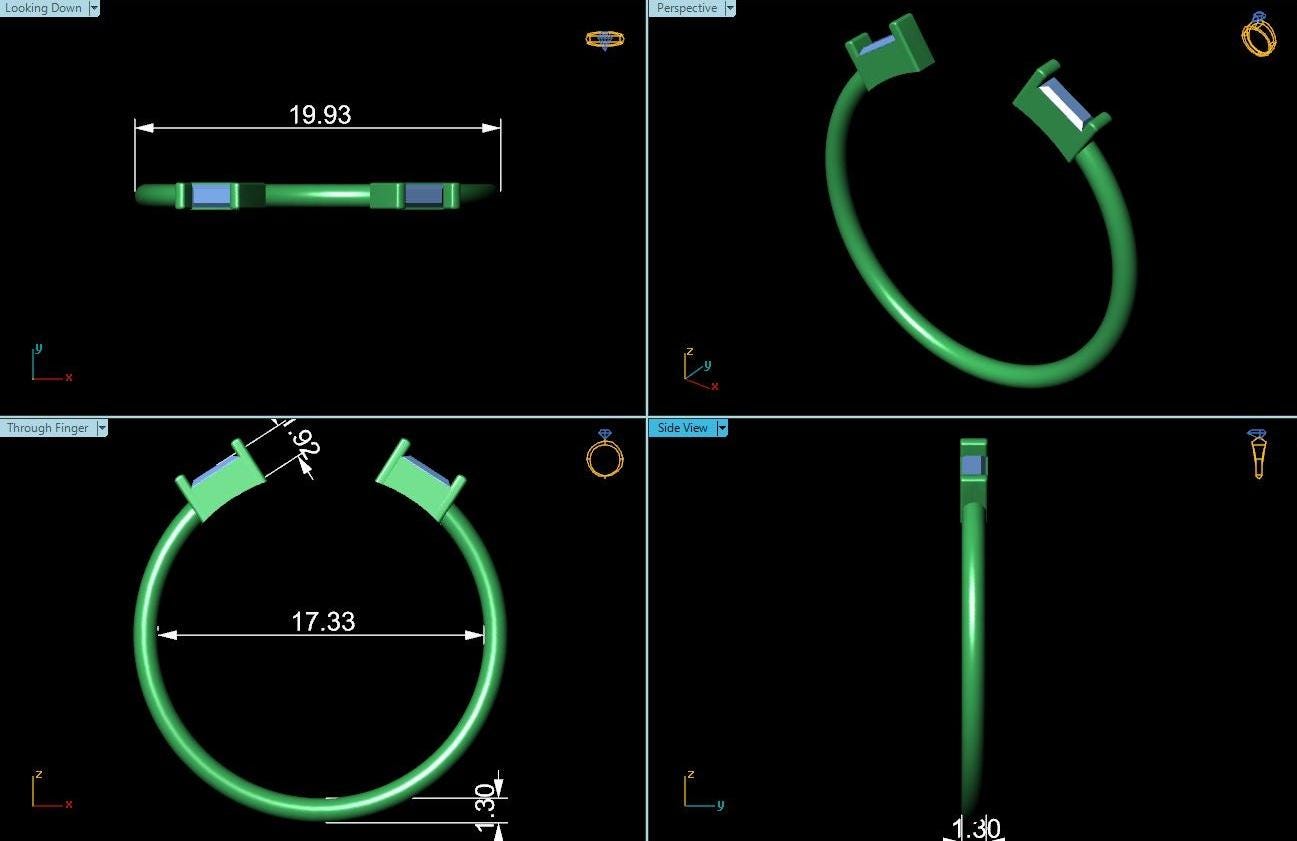Click the XYZ axis indicator in Perspective viewport
Image resolution: width=1297 pixels, height=841 pixels.
coord(700,370)
